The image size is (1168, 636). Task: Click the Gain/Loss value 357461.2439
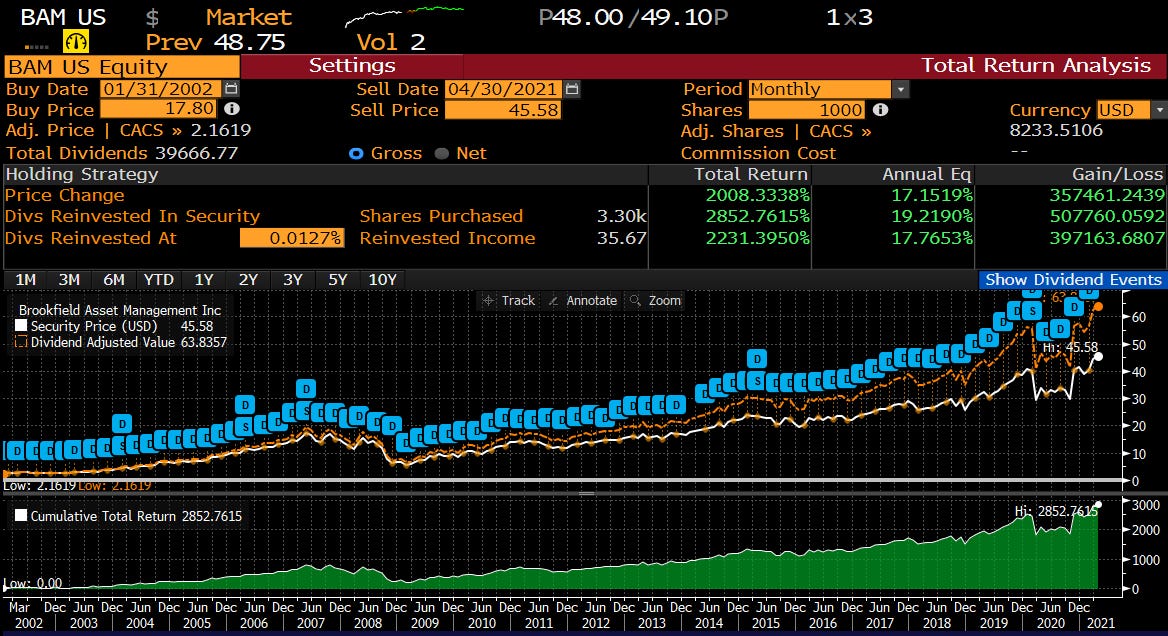click(x=1107, y=195)
